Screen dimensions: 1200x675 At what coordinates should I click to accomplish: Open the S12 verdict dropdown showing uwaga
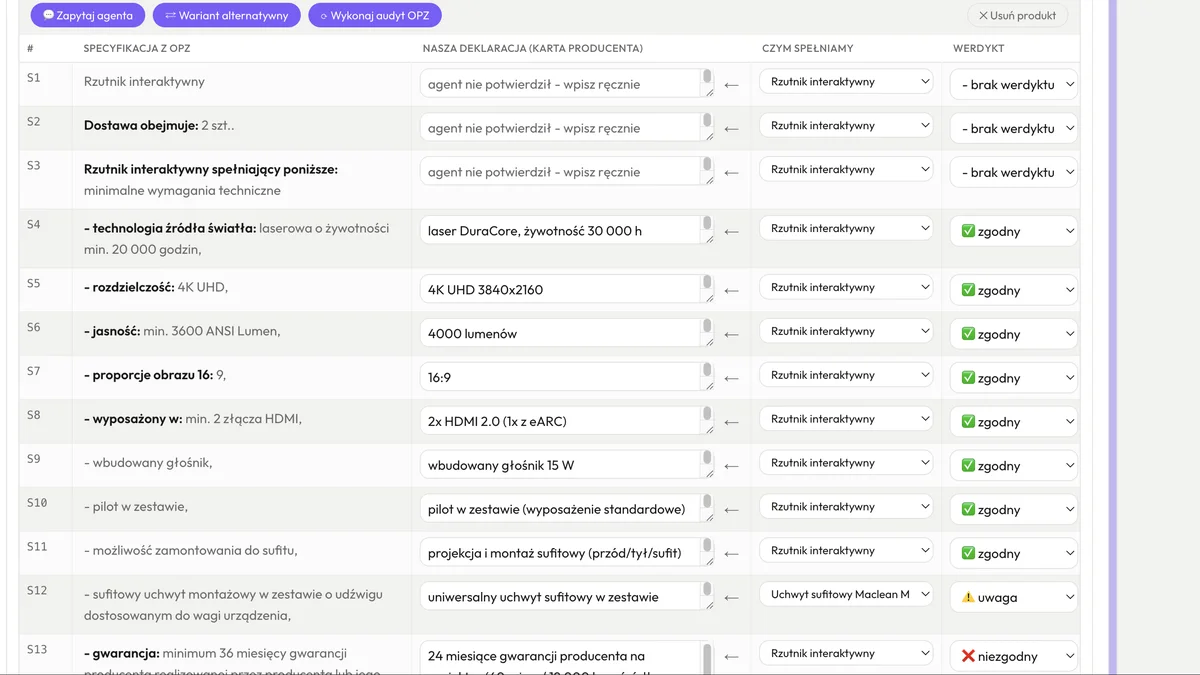(x=1014, y=597)
